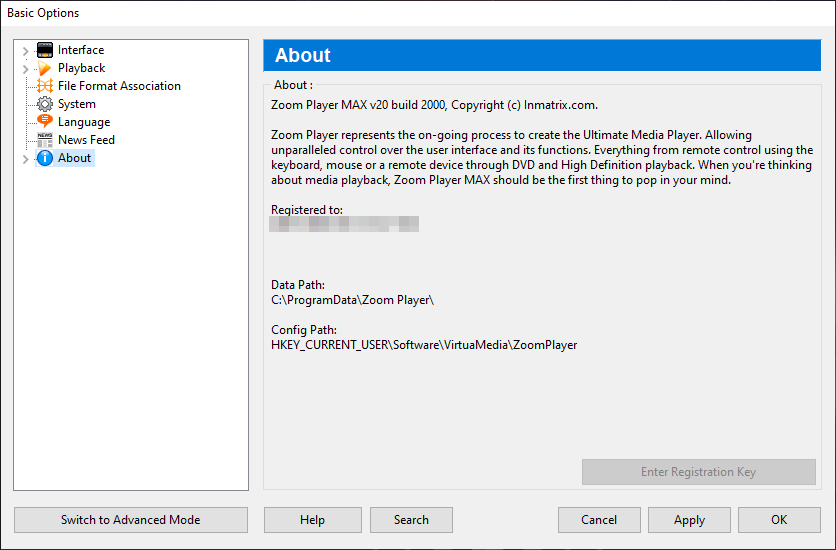Expand the Interface tree node
Viewport: 836px width, 550px height.
point(25,51)
